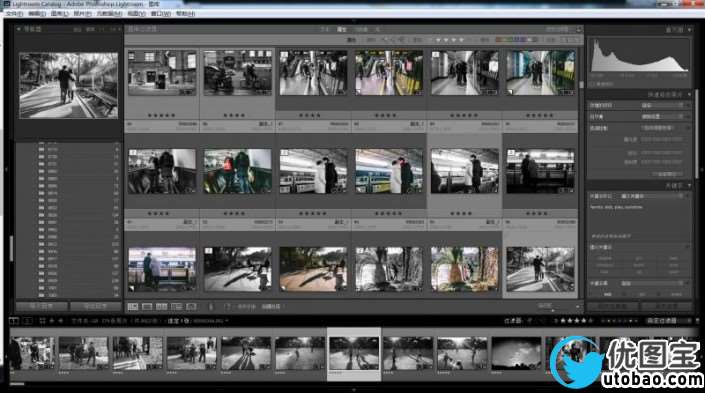Open the 照片(P) menu

(x=83, y=14)
